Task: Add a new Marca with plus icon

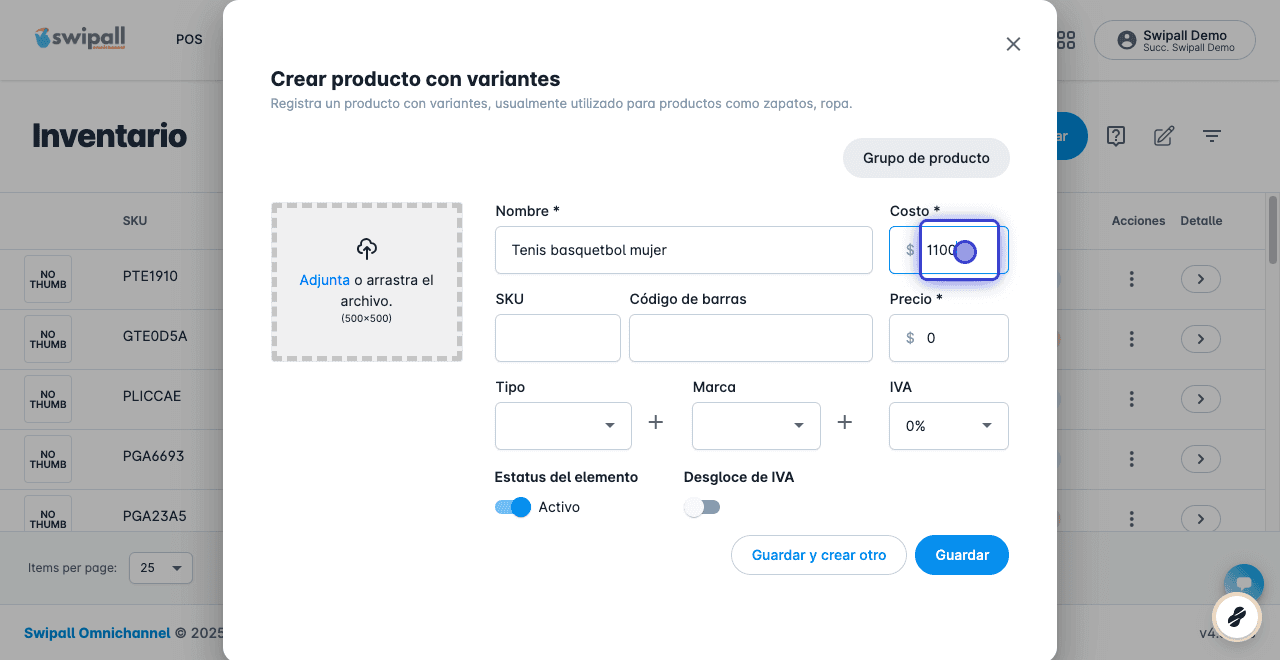Action: [845, 423]
